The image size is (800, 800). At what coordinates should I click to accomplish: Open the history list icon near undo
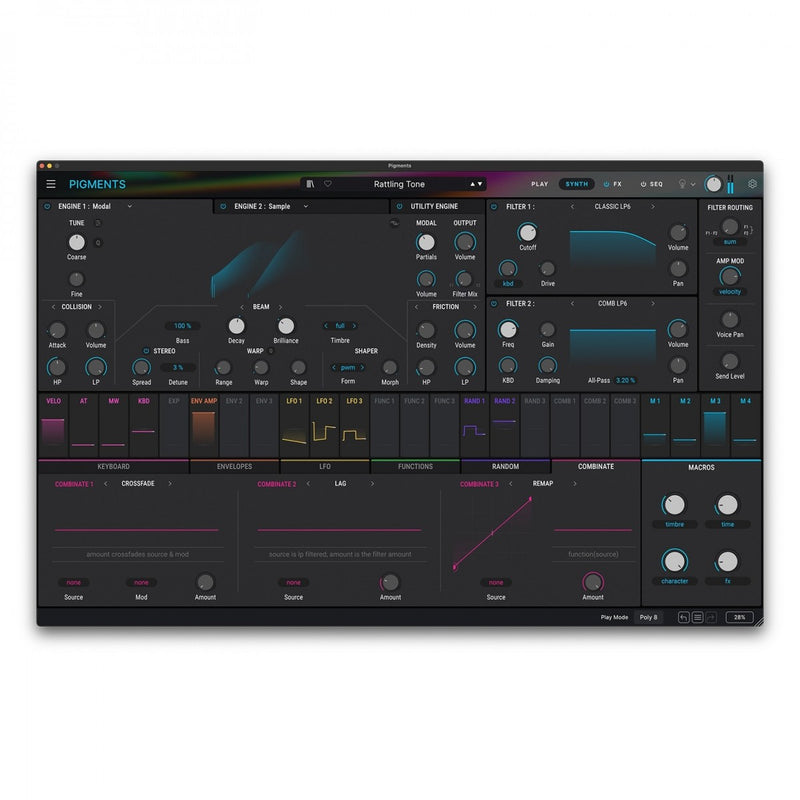point(698,617)
